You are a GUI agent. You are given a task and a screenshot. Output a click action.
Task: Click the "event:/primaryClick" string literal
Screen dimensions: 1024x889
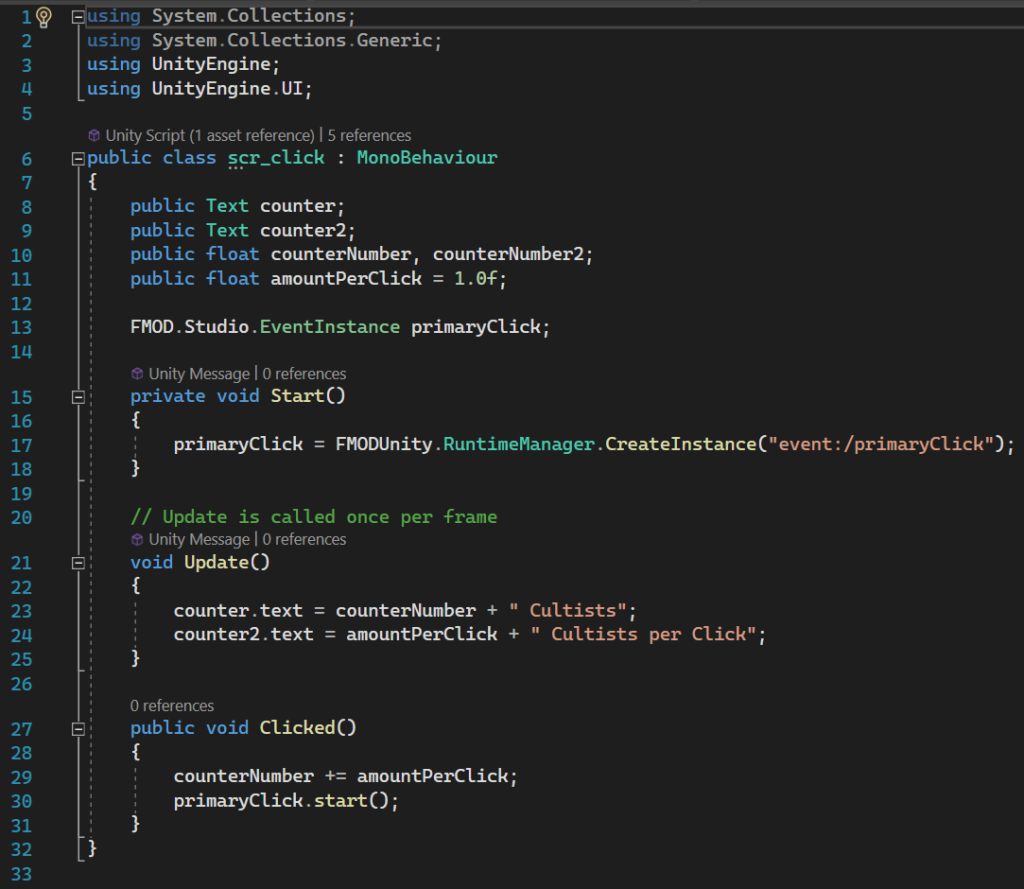coord(881,444)
